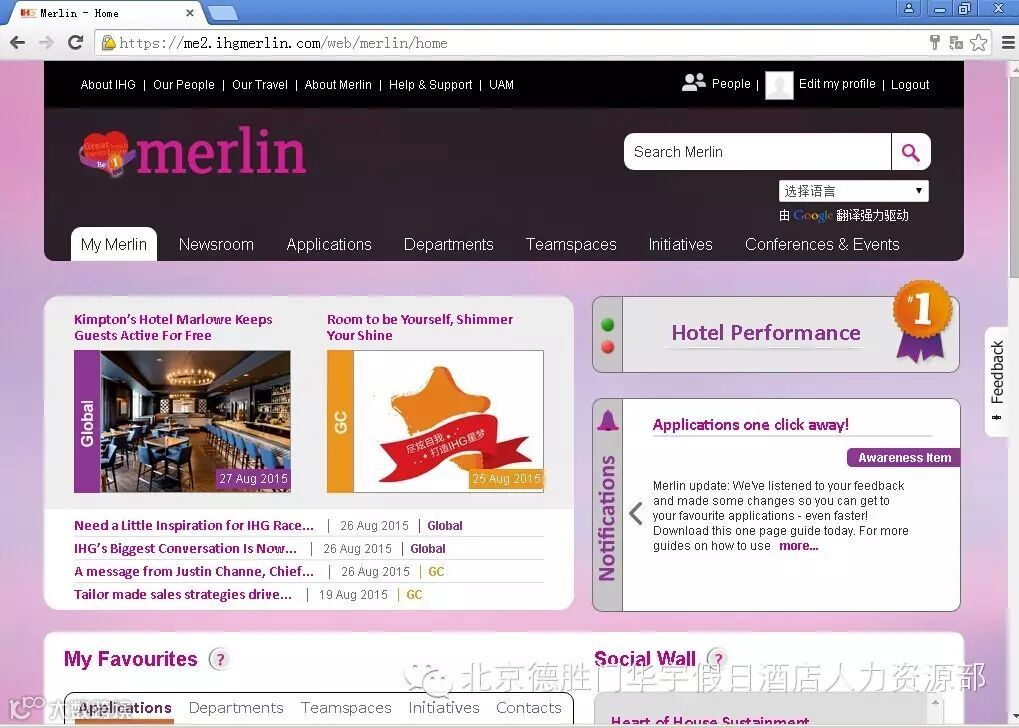Viewport: 1019px width, 728px height.
Task: Select Contacts tab under My Favourites
Action: pyautogui.click(x=528, y=708)
